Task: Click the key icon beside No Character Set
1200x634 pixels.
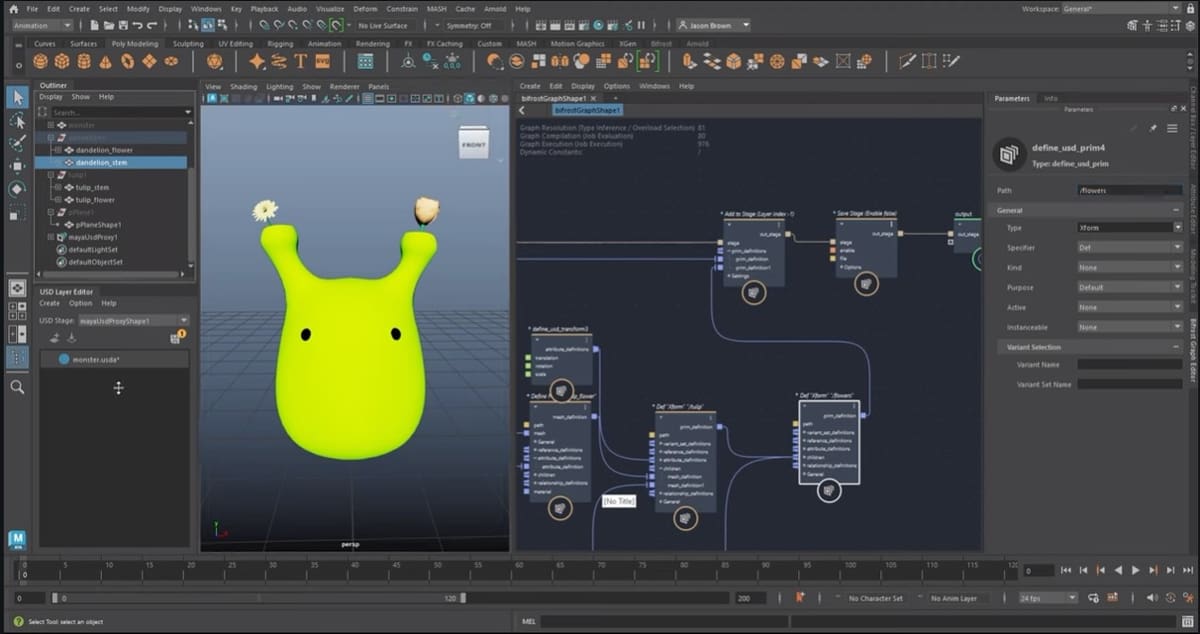Action: click(800, 597)
